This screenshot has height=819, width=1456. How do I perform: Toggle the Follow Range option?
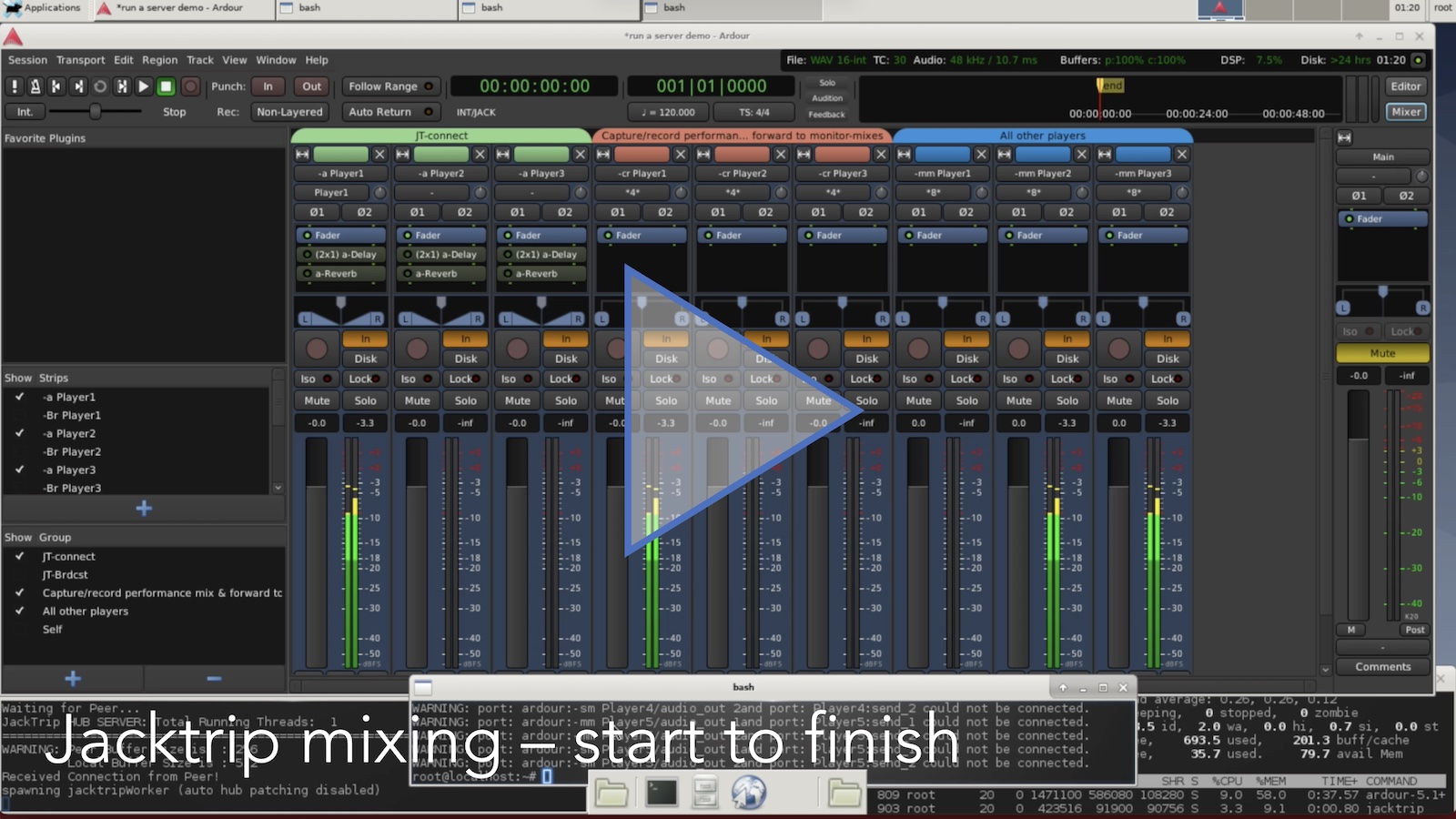coord(389,86)
